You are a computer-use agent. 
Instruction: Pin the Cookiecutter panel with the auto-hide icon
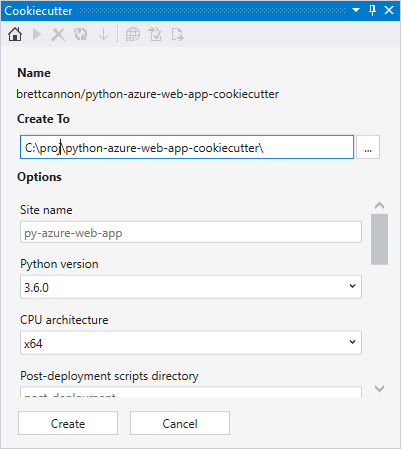(x=373, y=10)
